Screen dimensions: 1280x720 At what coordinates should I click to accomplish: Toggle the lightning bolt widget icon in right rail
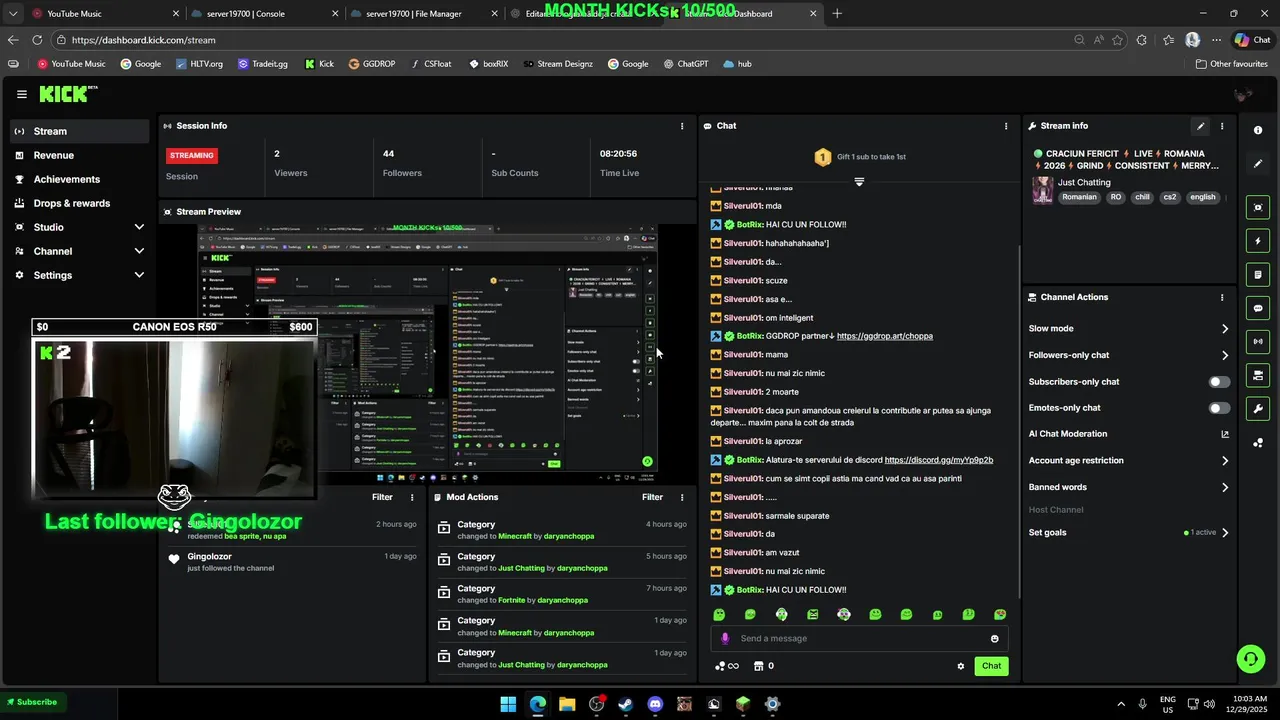coord(1258,241)
